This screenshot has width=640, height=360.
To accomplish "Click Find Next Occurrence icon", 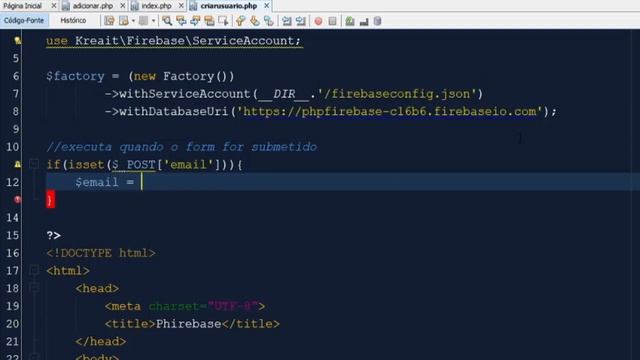I will (195, 21).
